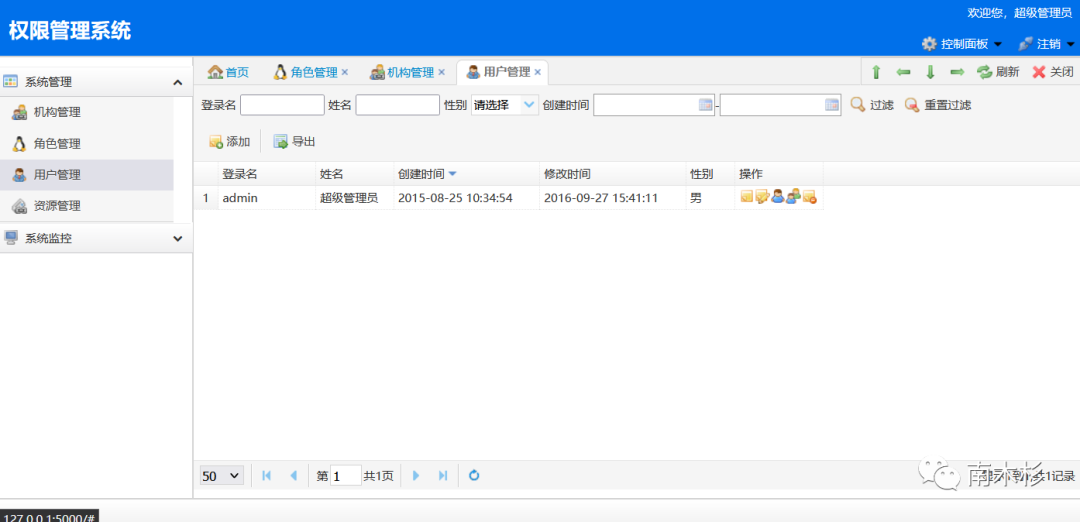Click the 修改时间 column header

pyautogui.click(x=612, y=174)
